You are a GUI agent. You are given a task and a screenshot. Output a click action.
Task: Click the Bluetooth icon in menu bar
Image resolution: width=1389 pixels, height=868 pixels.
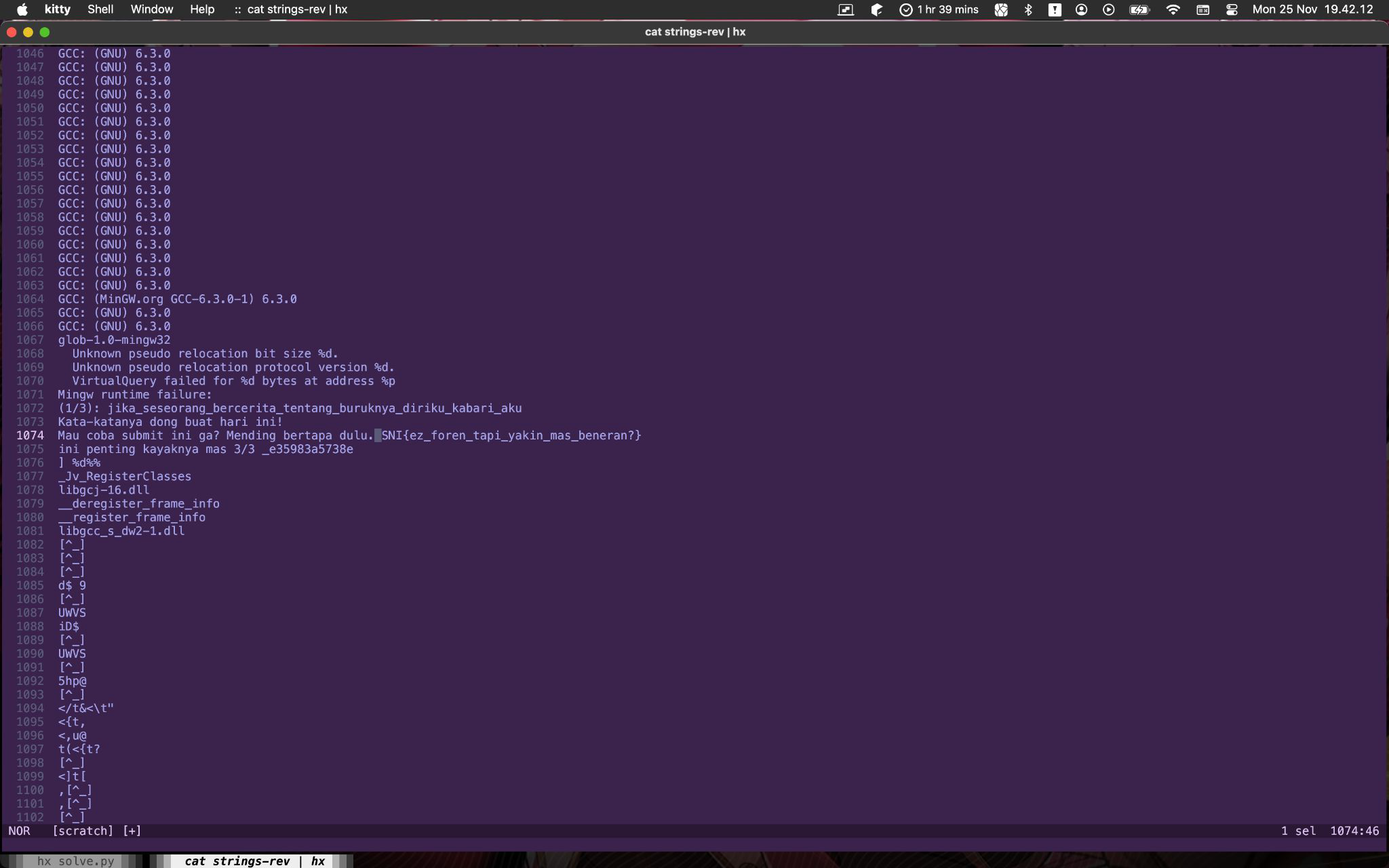[1028, 9]
